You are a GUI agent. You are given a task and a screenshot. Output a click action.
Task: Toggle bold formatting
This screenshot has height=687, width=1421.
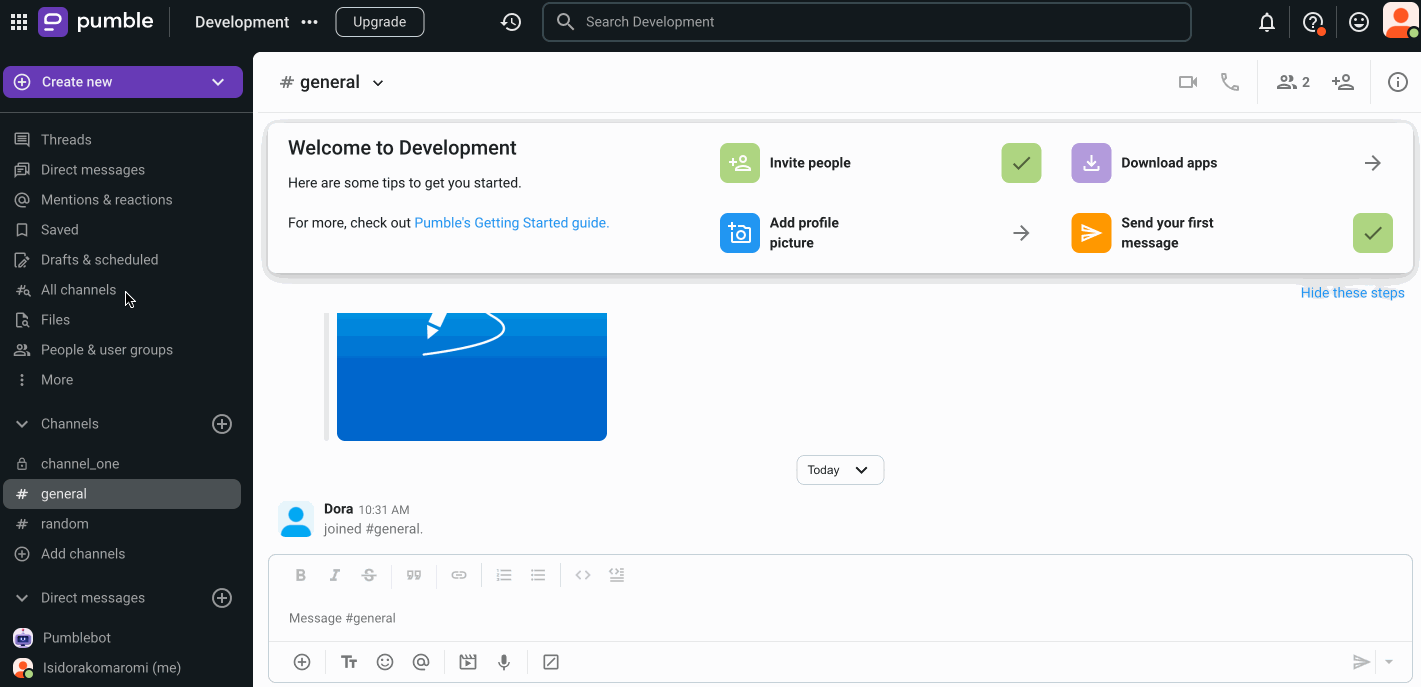coord(300,575)
